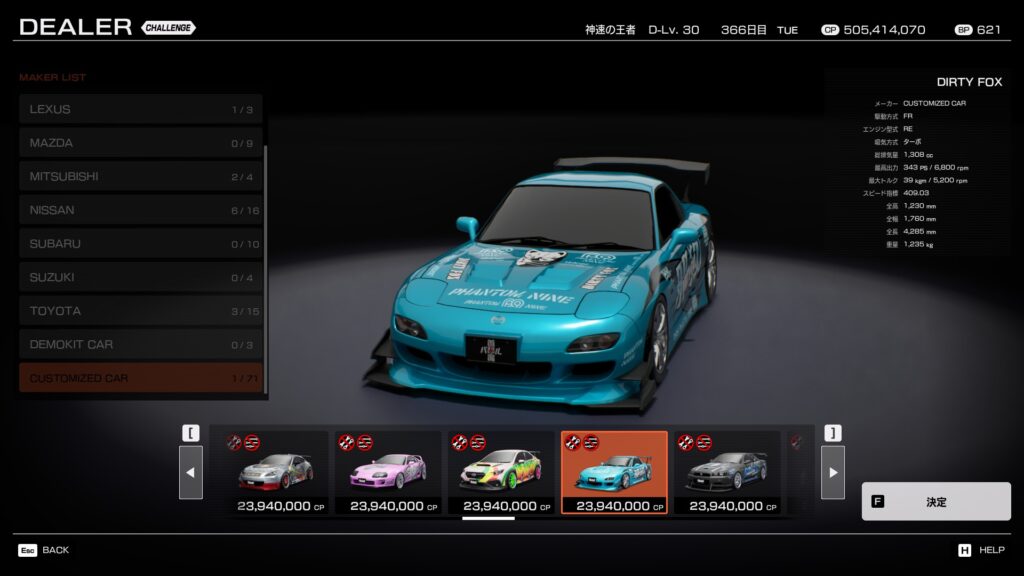The width and height of the screenshot is (1024, 576).
Task: Select the SUZUKI maker row
Action: [140, 278]
